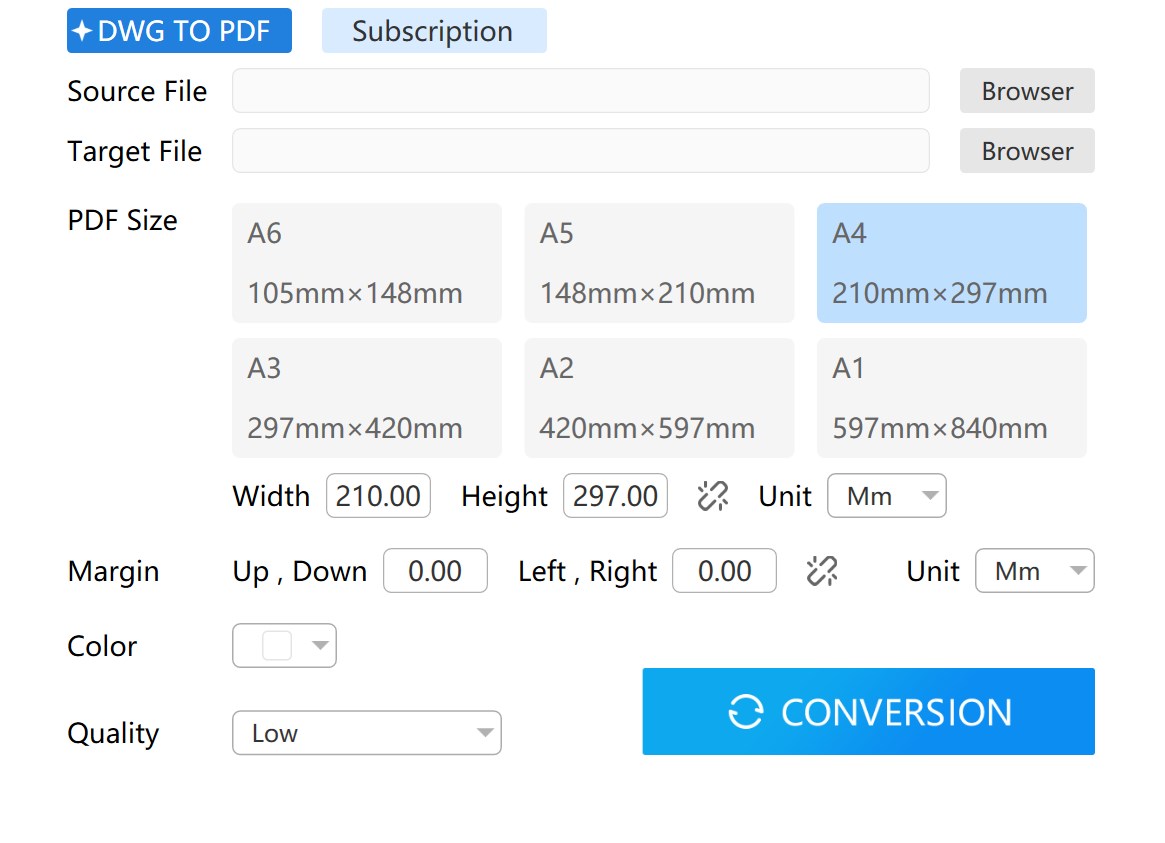Start the CONVERSION process
This screenshot has width=1165, height=843.
point(868,712)
